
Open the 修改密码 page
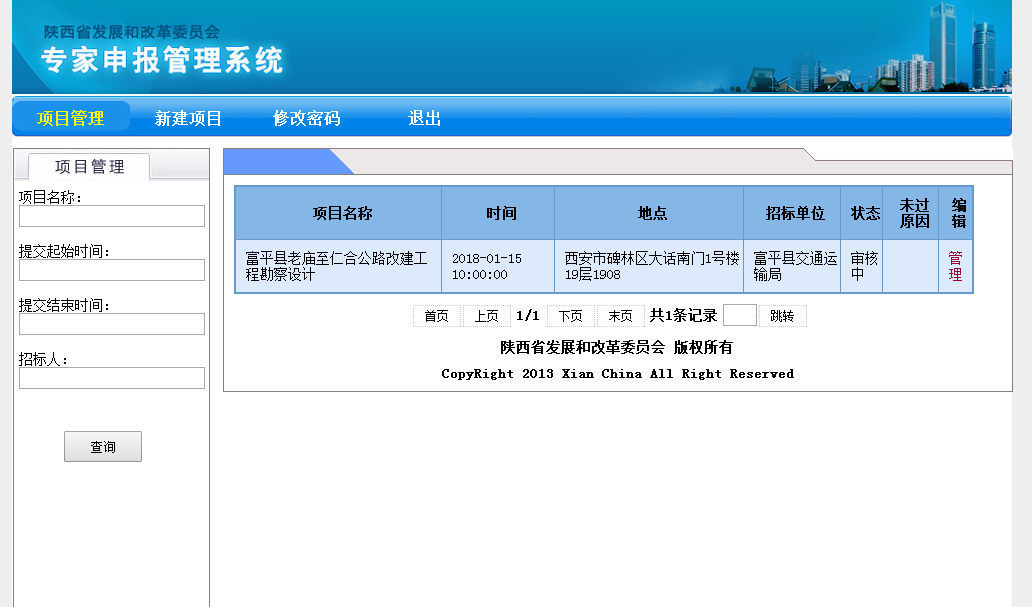click(306, 118)
